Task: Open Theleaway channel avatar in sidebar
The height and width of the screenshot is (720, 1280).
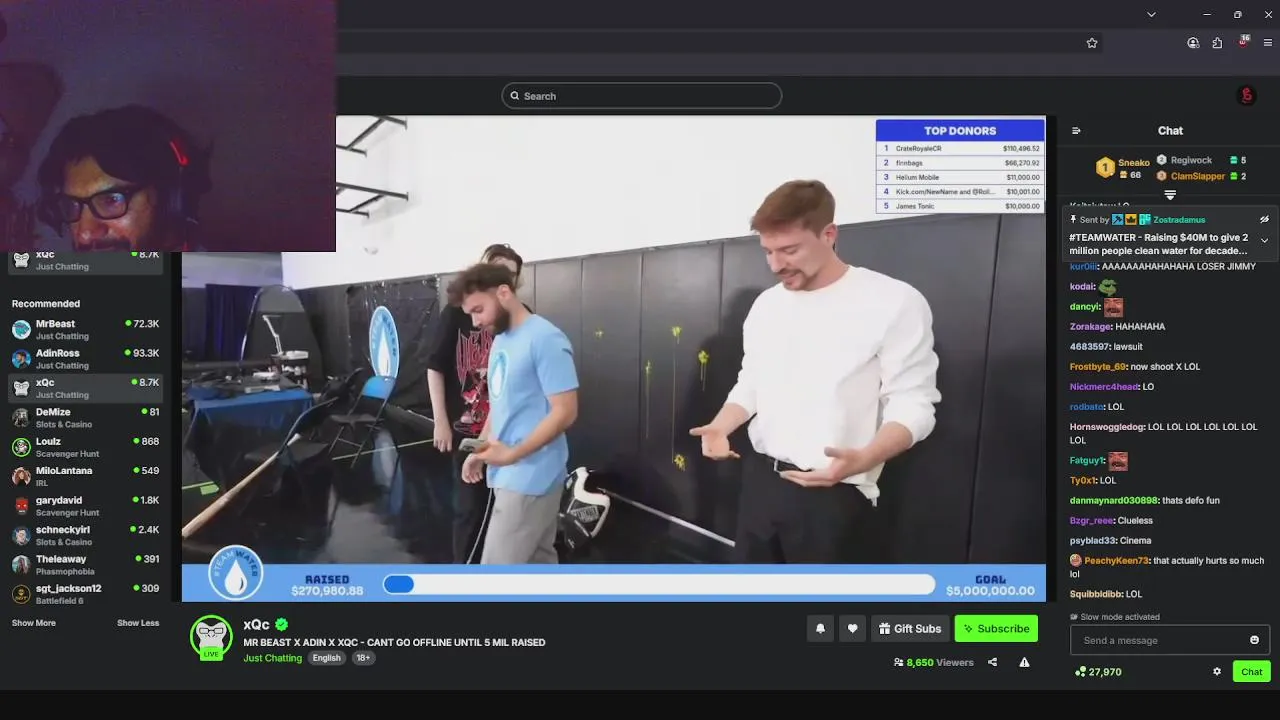Action: [x=21, y=564]
